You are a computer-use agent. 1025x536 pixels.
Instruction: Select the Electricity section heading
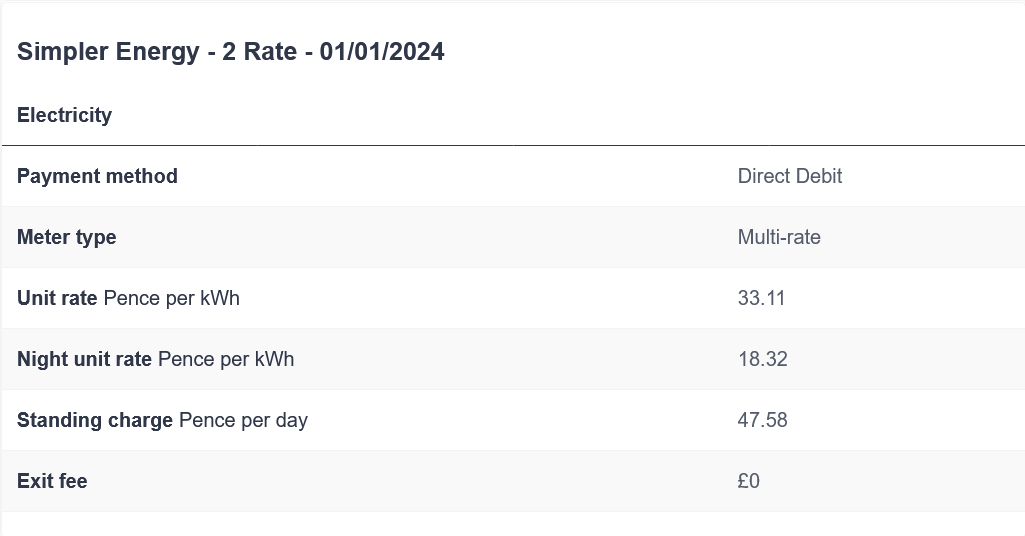click(x=64, y=115)
